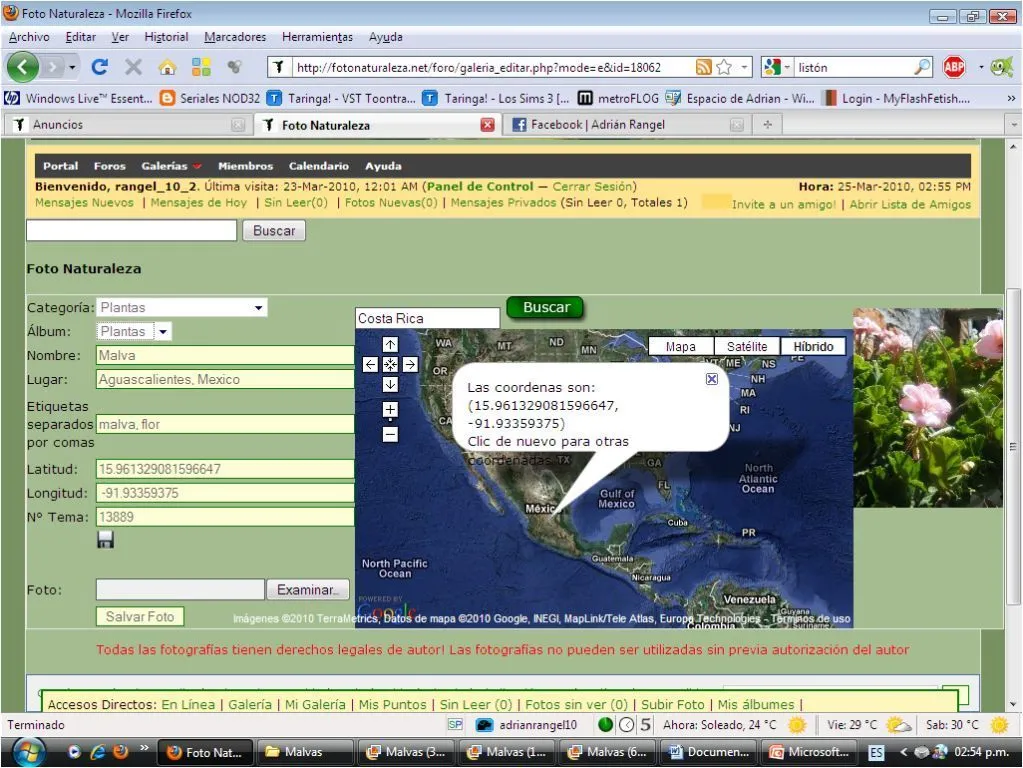Click the Firefox forward arrow button
Image resolution: width=1023 pixels, height=768 pixels.
coord(53,67)
